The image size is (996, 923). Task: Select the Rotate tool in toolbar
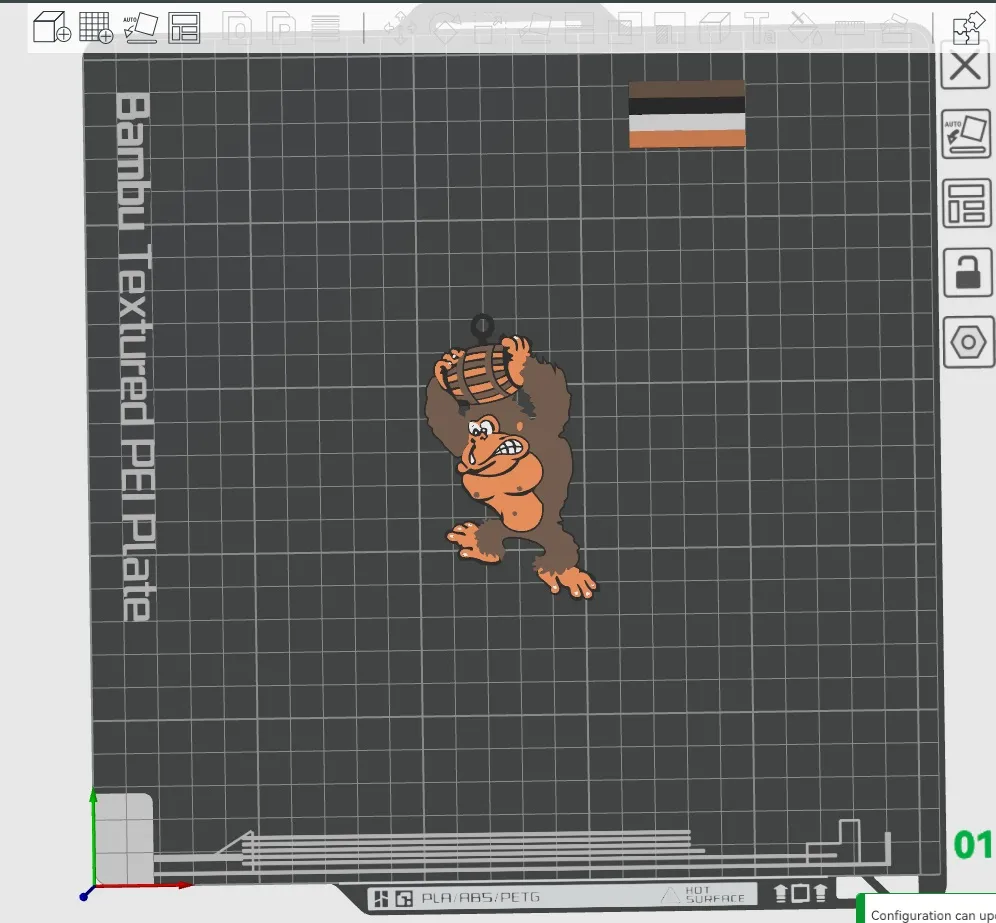tap(445, 28)
